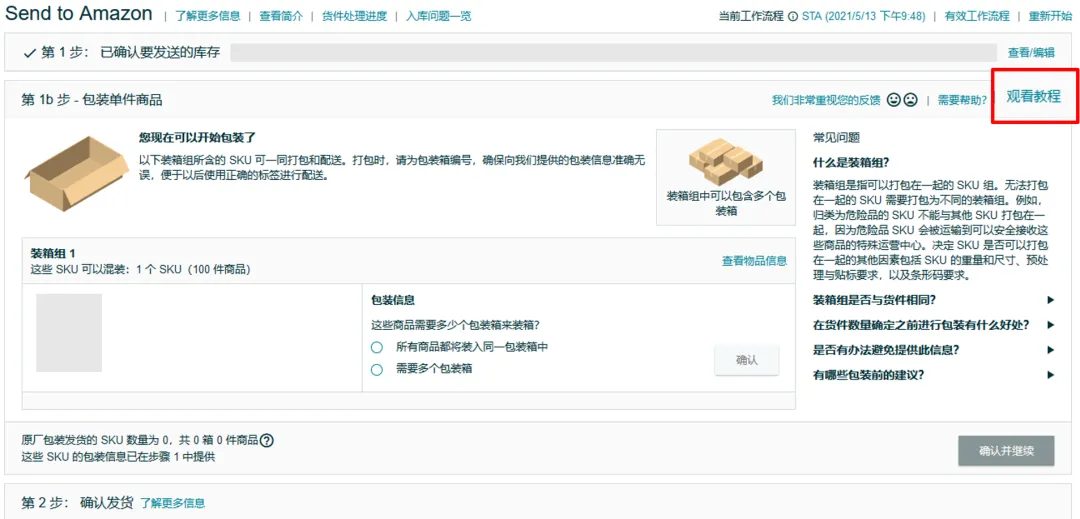Click 需要帮助? link
The height and width of the screenshot is (519, 1080).
coord(962,100)
